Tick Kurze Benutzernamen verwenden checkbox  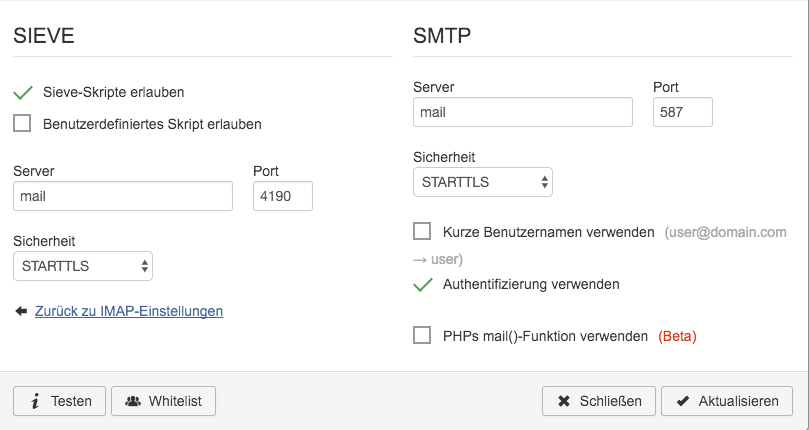click(422, 231)
